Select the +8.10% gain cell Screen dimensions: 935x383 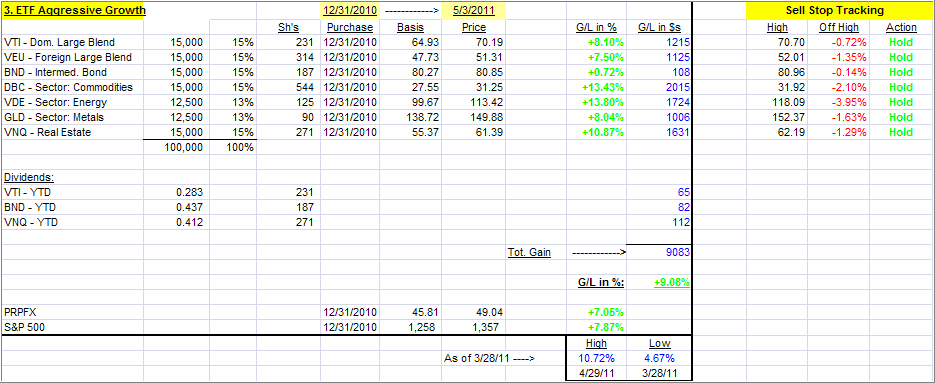click(596, 42)
